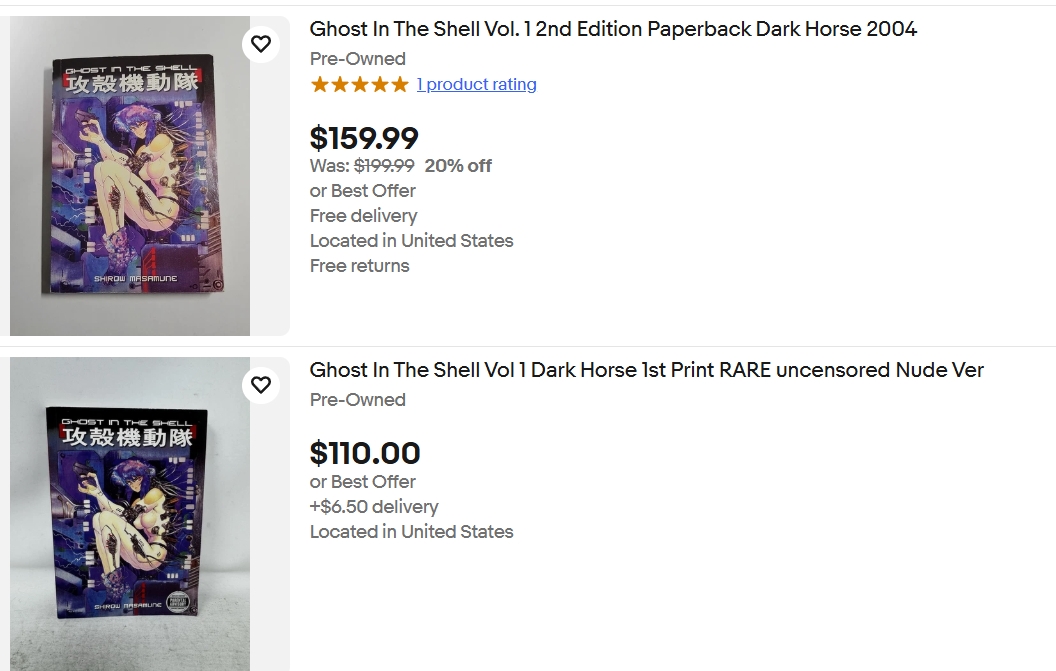Click "Pre-Owned" on the 2nd Edition listing
This screenshot has width=1056, height=671.
click(357, 59)
